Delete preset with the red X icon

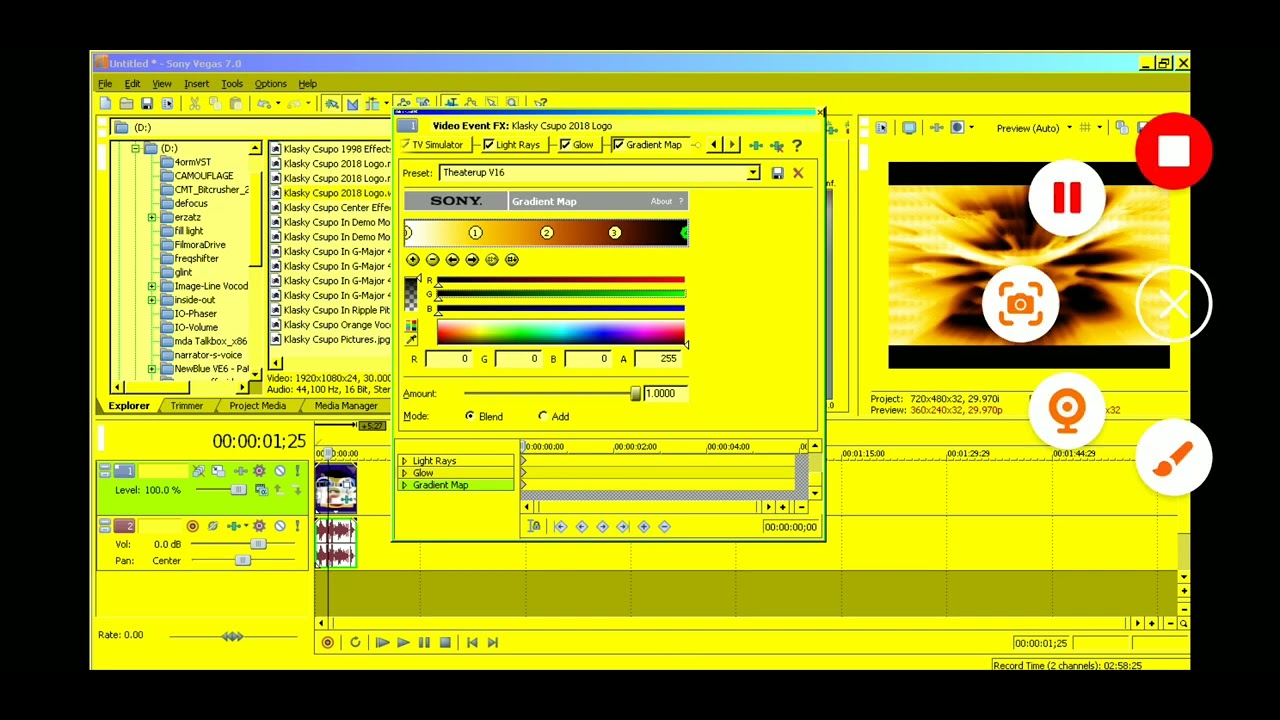pos(798,173)
